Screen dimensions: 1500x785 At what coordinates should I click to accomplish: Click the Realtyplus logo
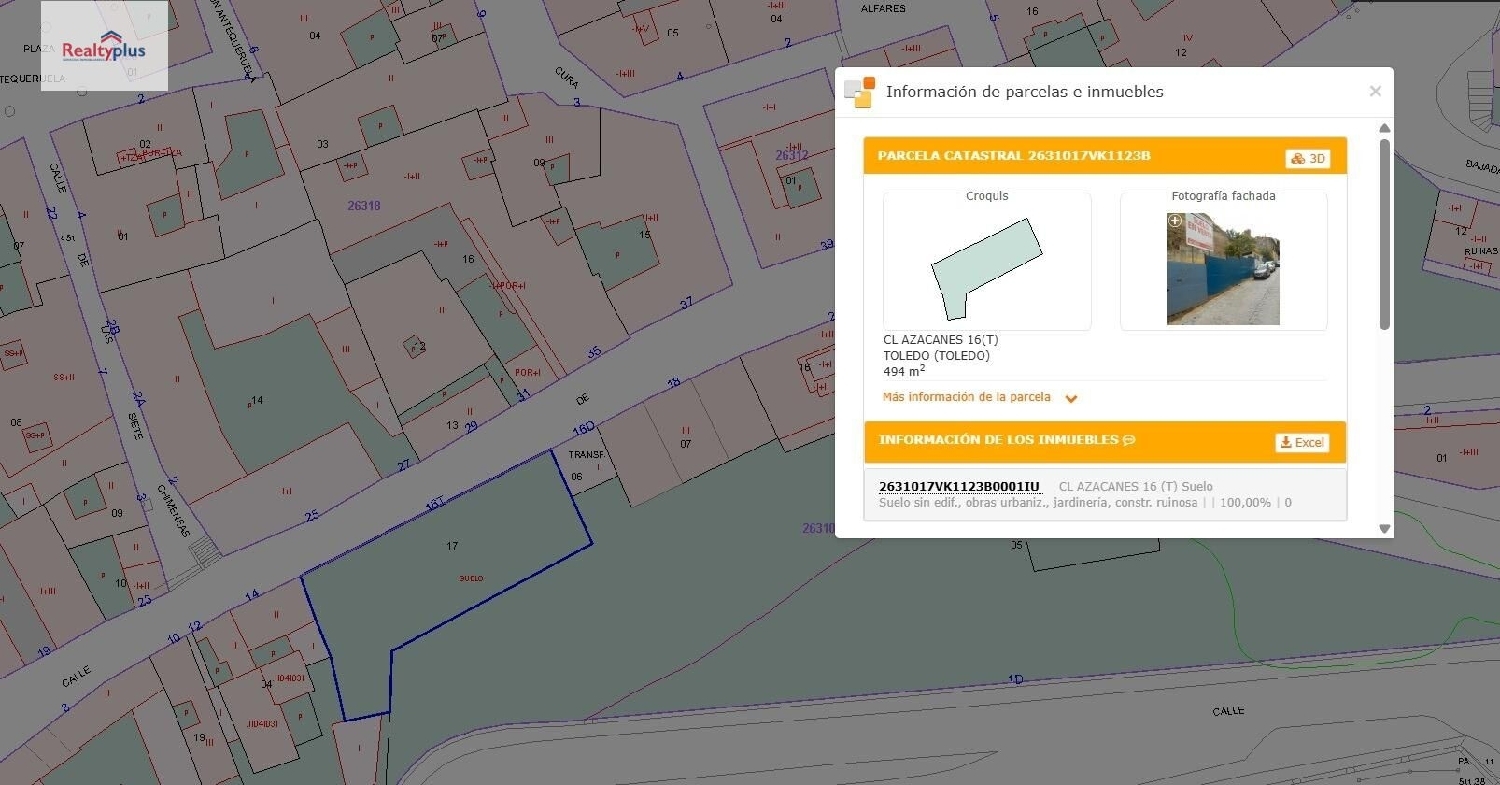pyautogui.click(x=104, y=46)
